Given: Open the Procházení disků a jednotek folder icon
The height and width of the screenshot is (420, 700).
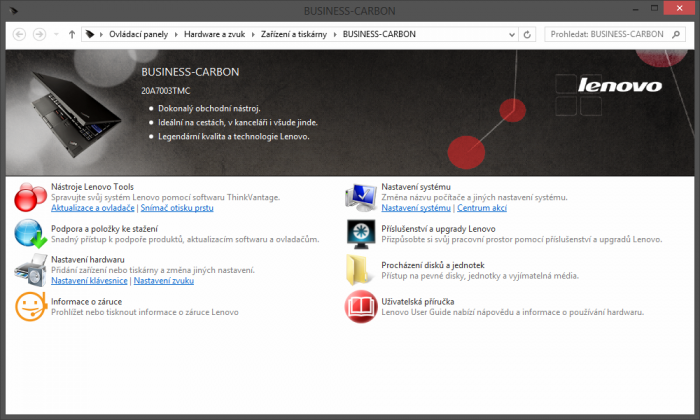Looking at the screenshot, I should coord(360,269).
